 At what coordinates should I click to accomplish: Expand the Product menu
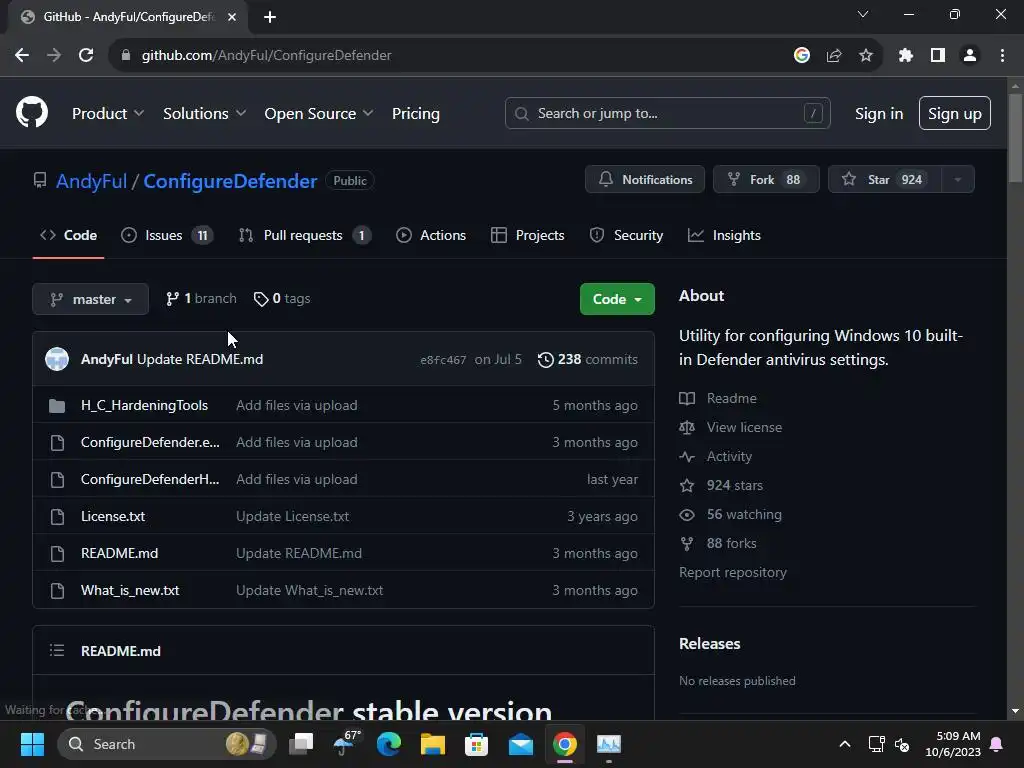click(108, 113)
